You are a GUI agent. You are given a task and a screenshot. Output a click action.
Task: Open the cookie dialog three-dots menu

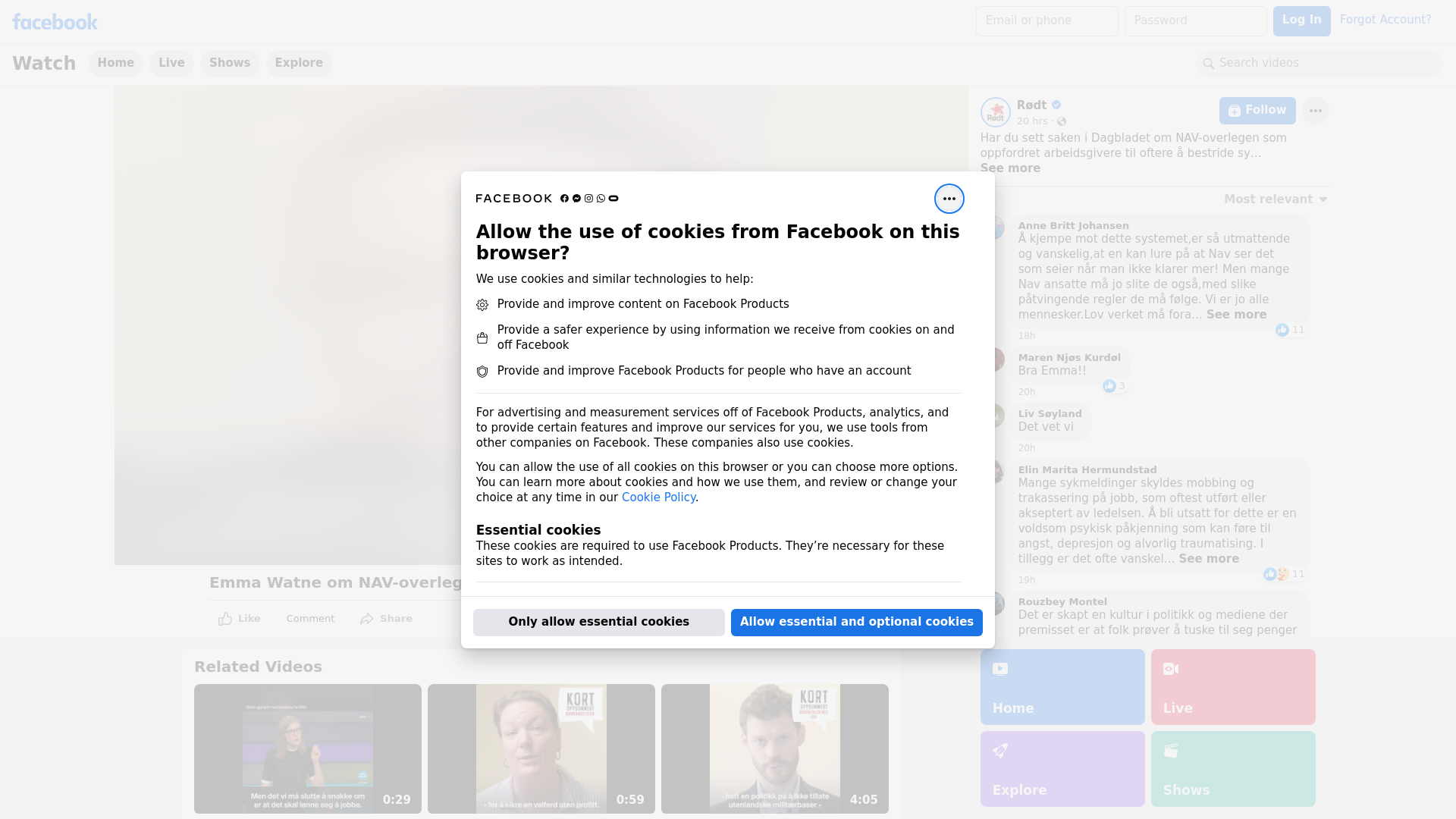coord(949,199)
